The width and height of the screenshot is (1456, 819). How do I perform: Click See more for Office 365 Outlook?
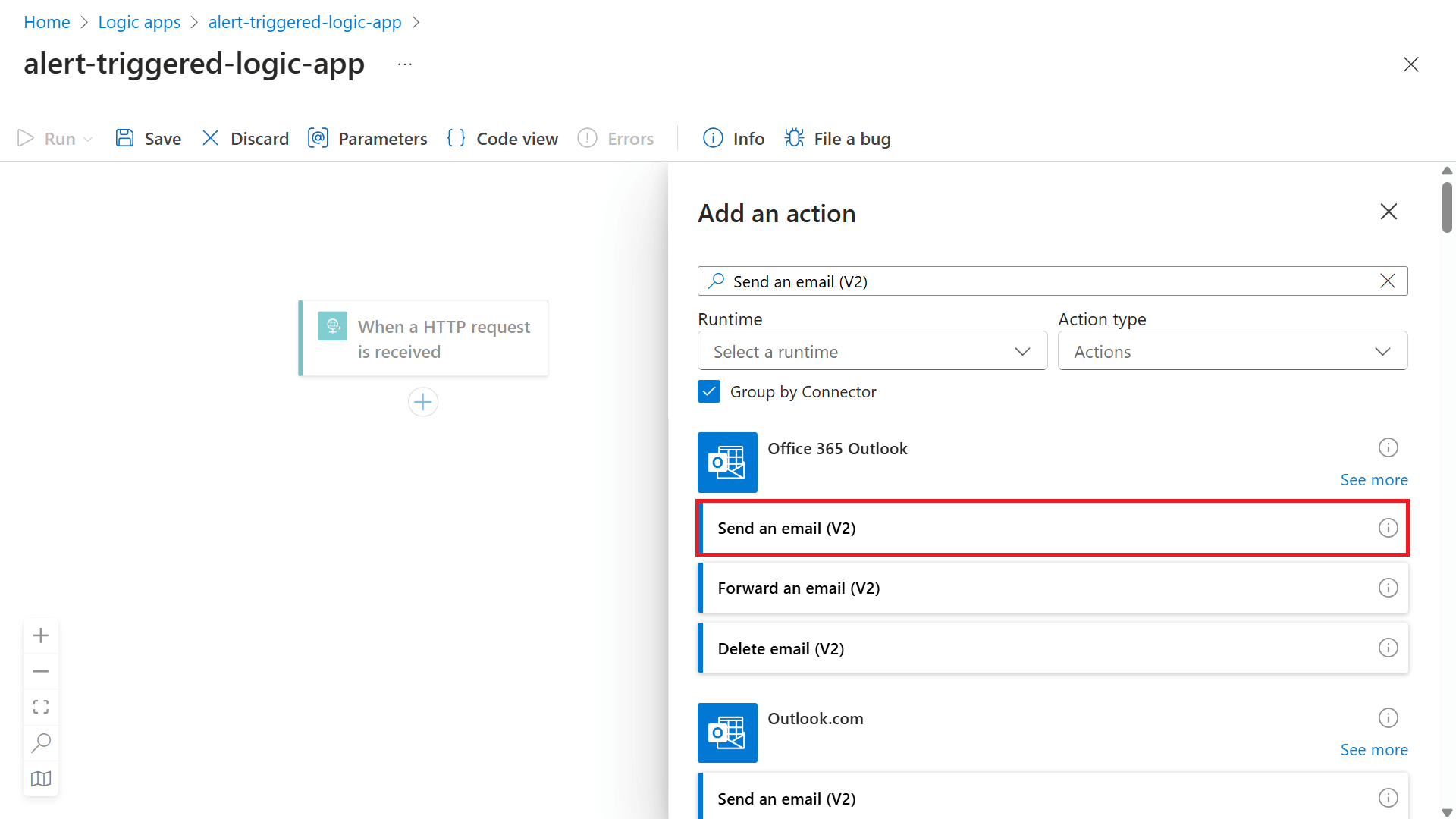click(1373, 480)
